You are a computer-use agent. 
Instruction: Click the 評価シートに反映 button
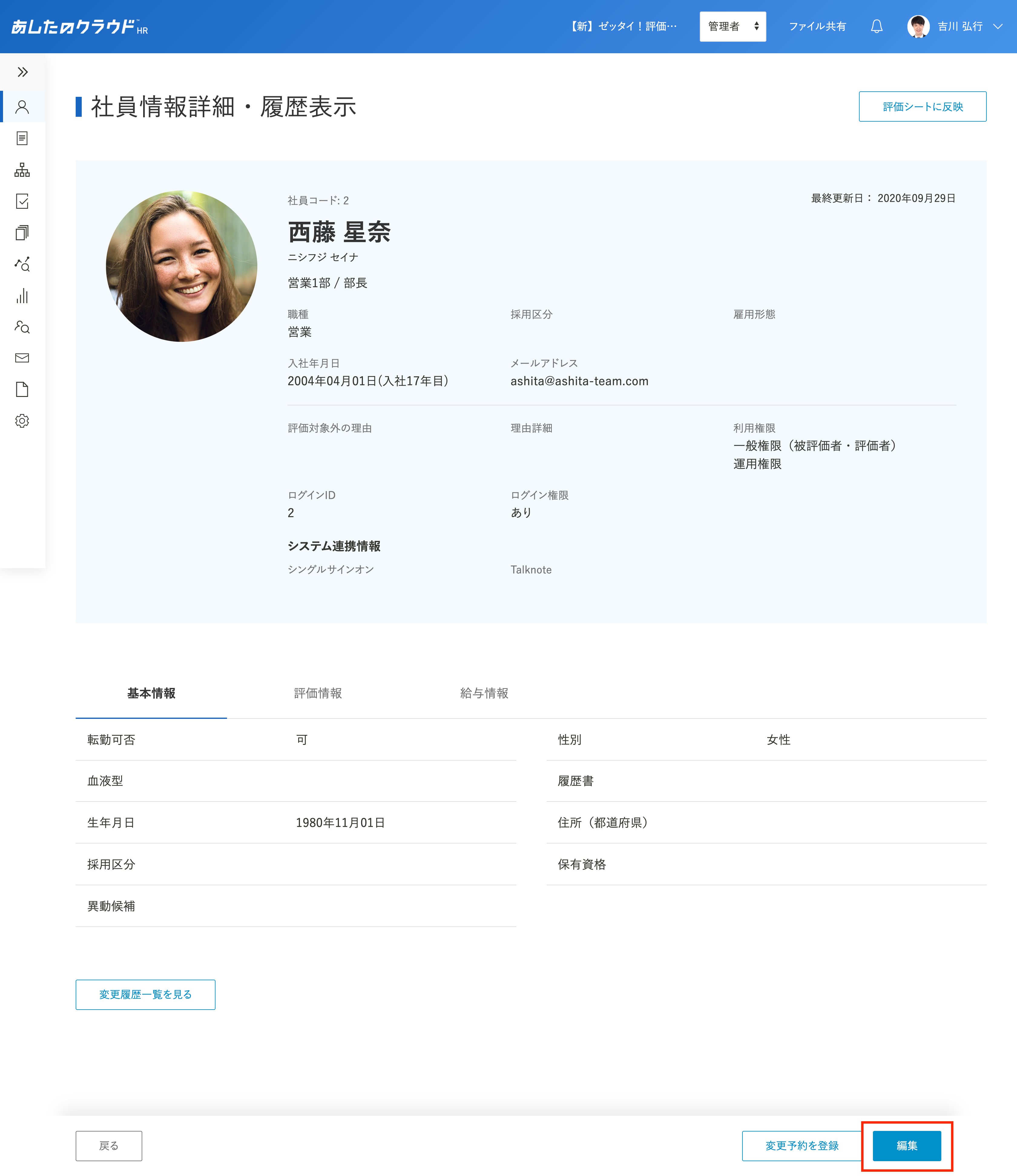[x=922, y=107]
